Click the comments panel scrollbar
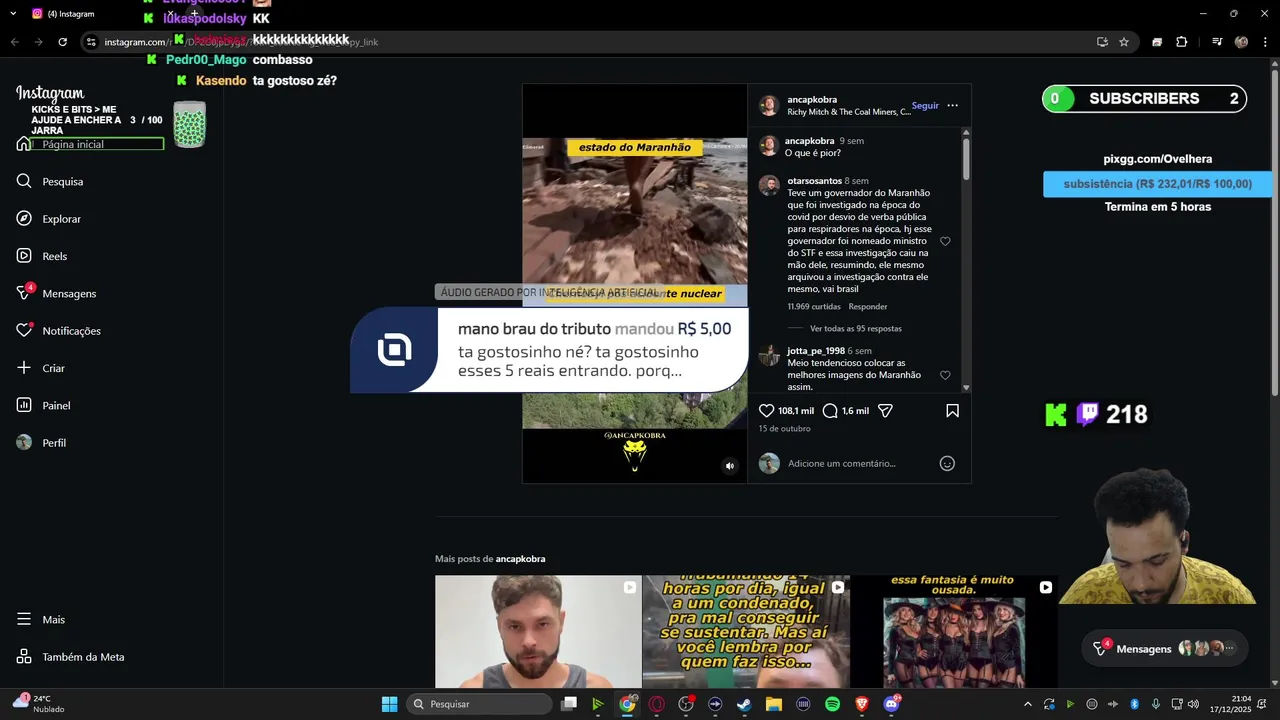The width and height of the screenshot is (1280, 720). point(966,159)
